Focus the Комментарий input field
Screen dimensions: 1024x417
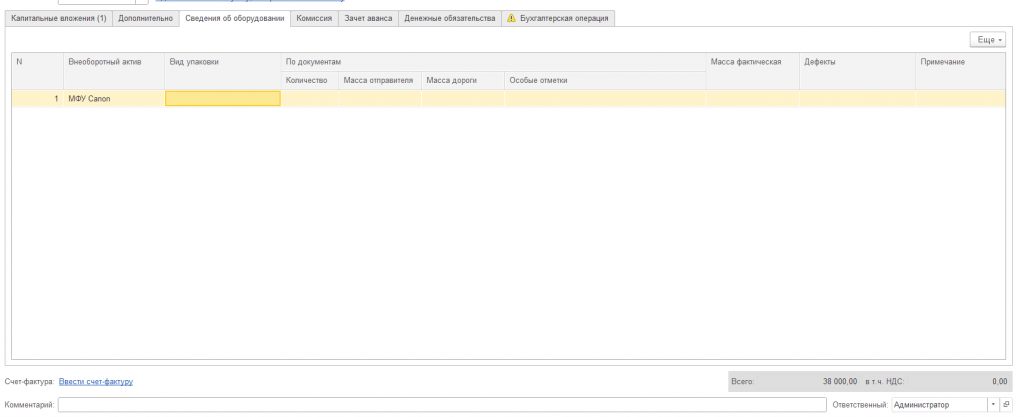pyautogui.click(x=441, y=405)
